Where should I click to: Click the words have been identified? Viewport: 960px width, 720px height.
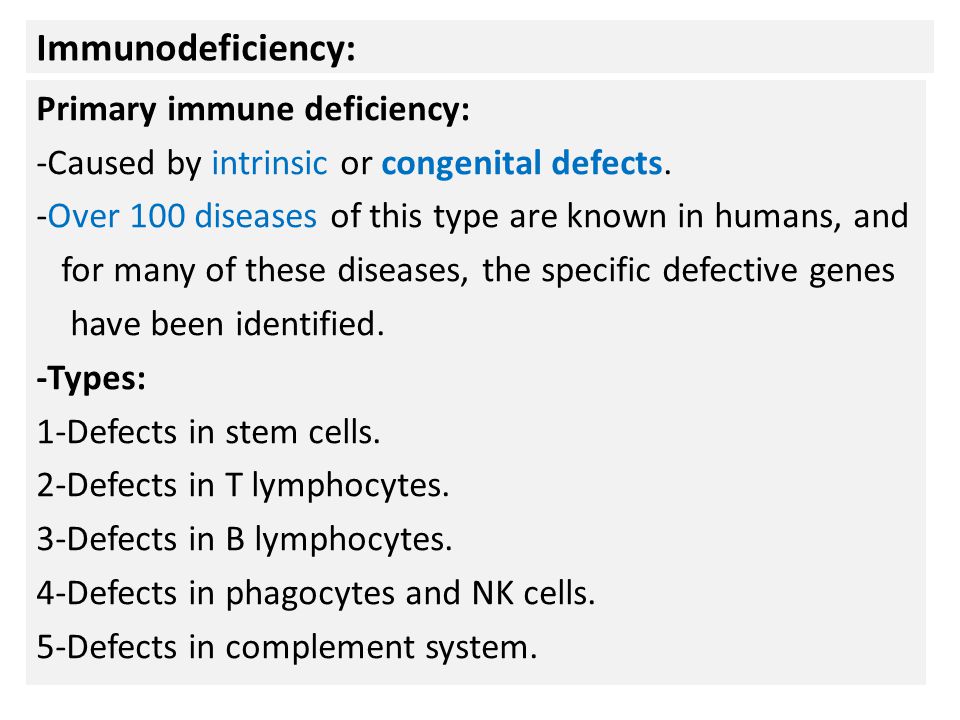pos(227,324)
